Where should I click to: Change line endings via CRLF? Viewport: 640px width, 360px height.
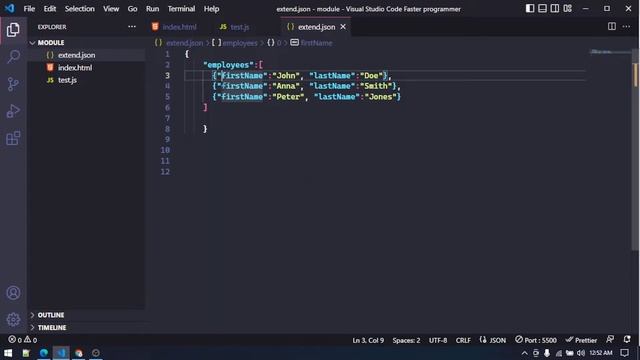click(x=463, y=340)
